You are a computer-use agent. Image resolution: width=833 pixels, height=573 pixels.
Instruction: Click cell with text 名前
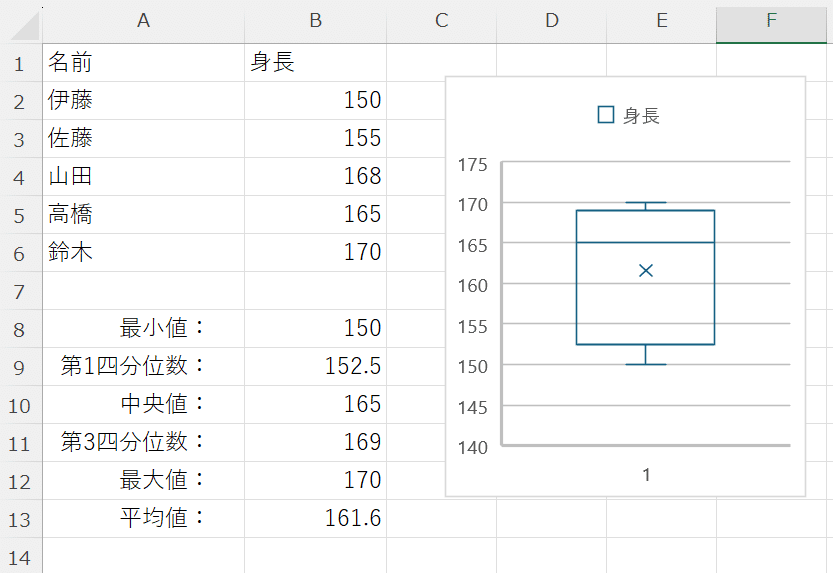coord(143,63)
